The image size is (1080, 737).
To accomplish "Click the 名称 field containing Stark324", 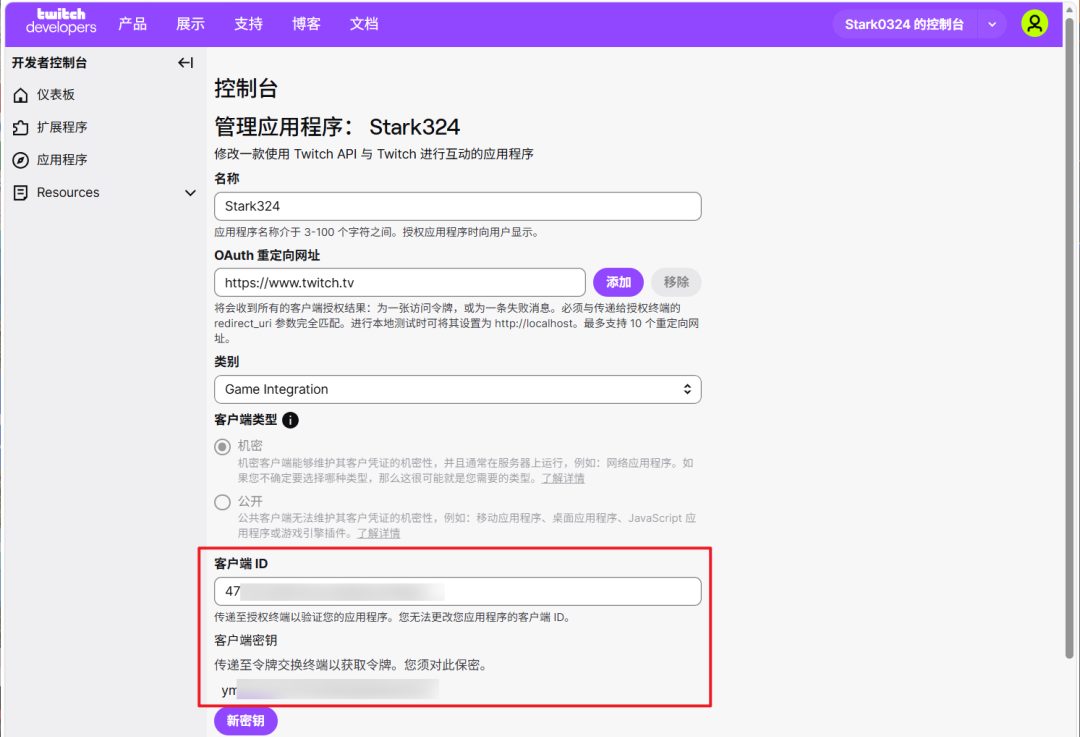I will point(457,206).
